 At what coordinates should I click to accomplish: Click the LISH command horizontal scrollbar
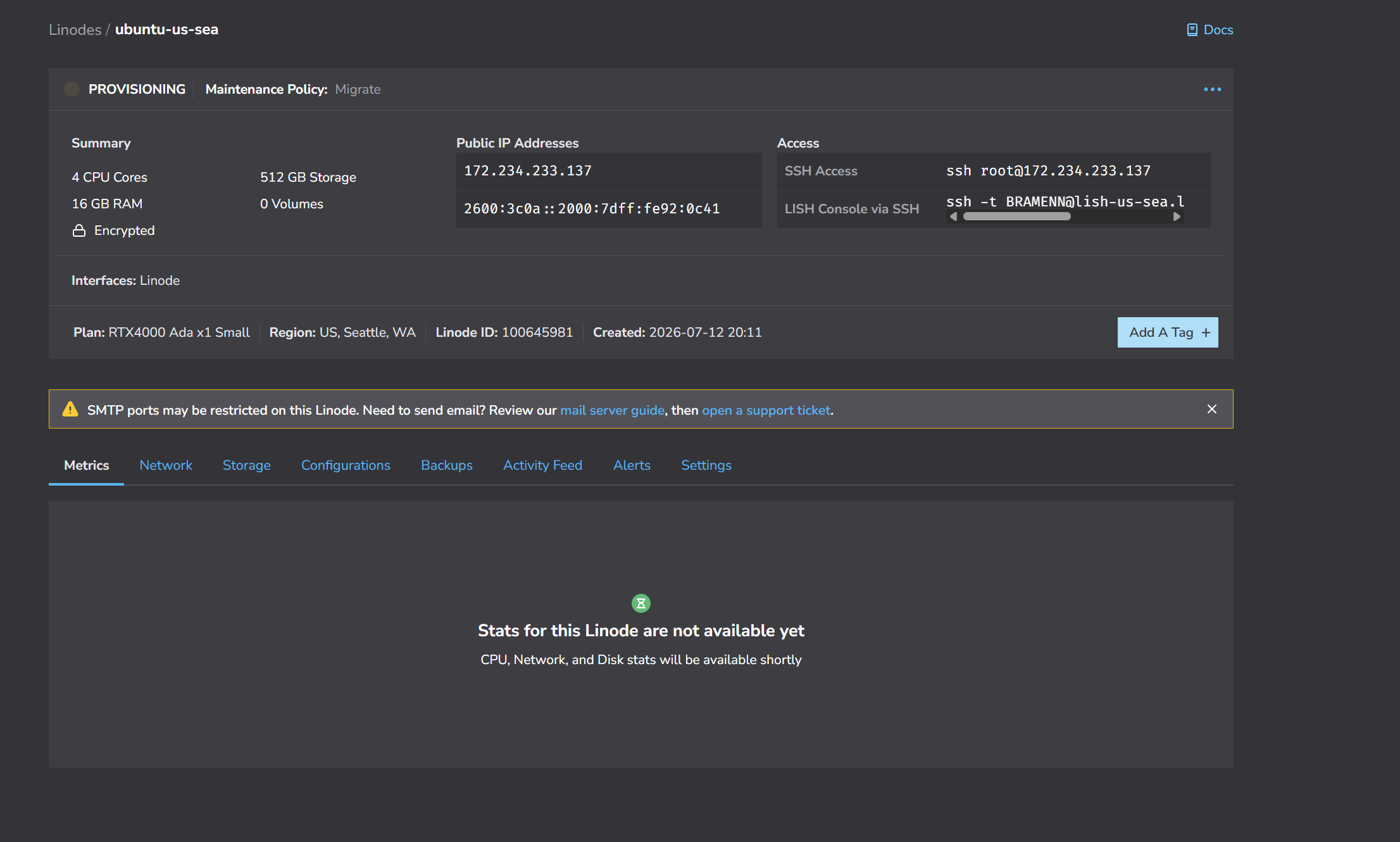(1017, 217)
